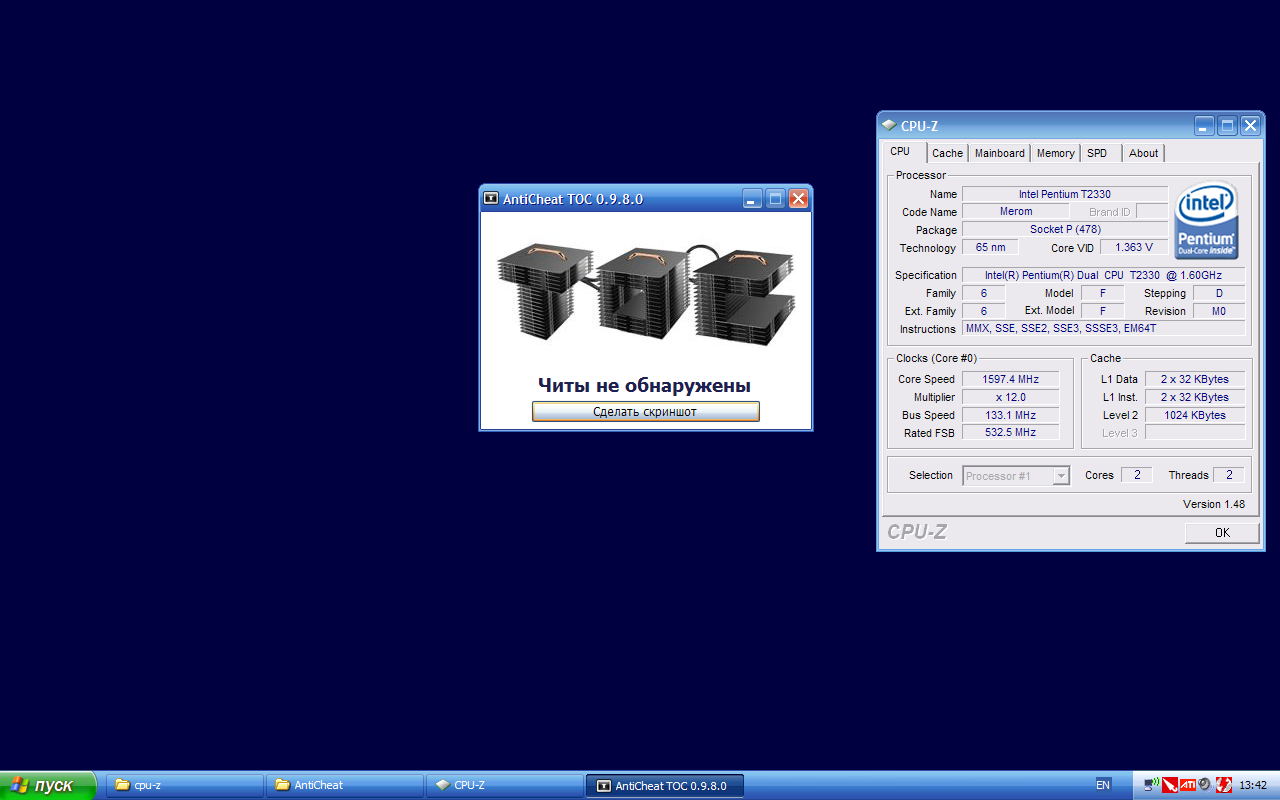The width and height of the screenshot is (1280, 800).
Task: Click the Level 2 value 1024 KBytes
Action: [1195, 415]
